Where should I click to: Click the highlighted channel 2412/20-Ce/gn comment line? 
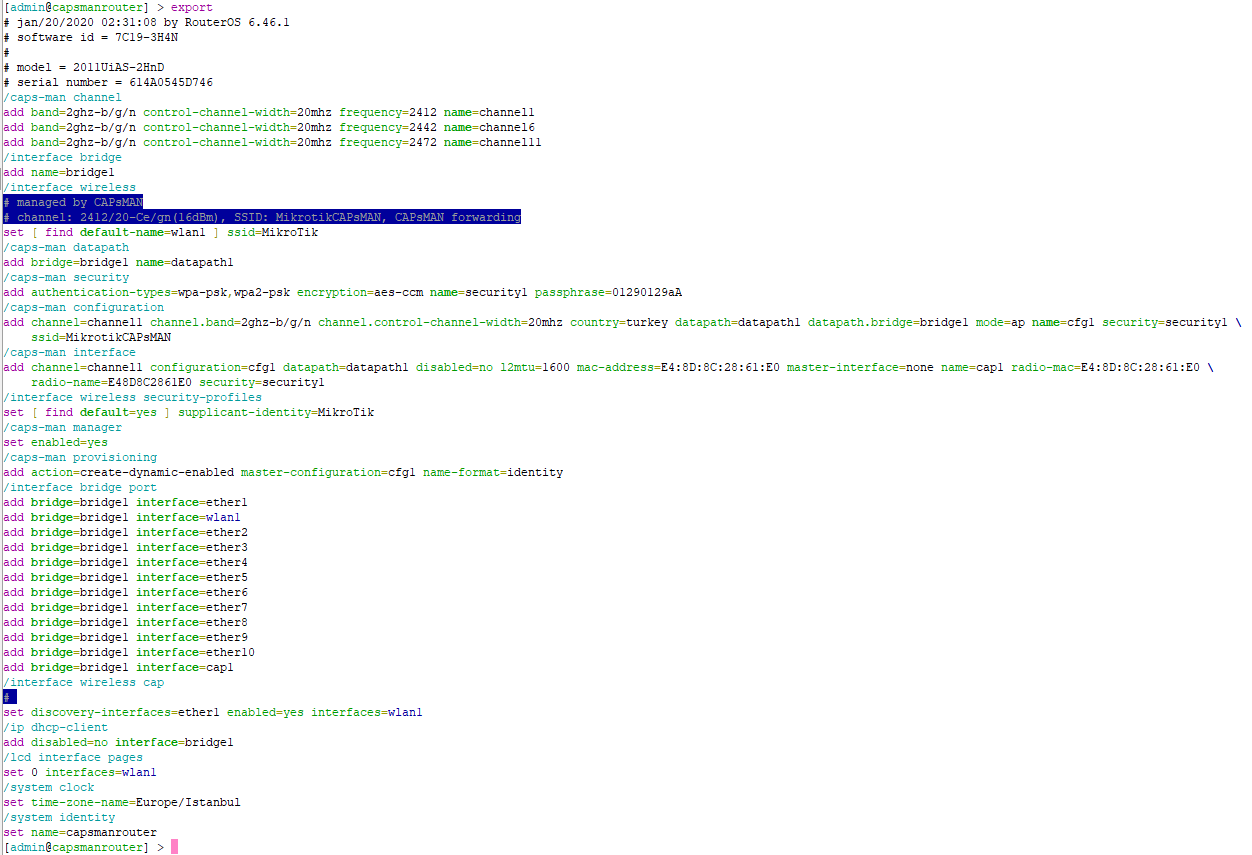coord(262,217)
